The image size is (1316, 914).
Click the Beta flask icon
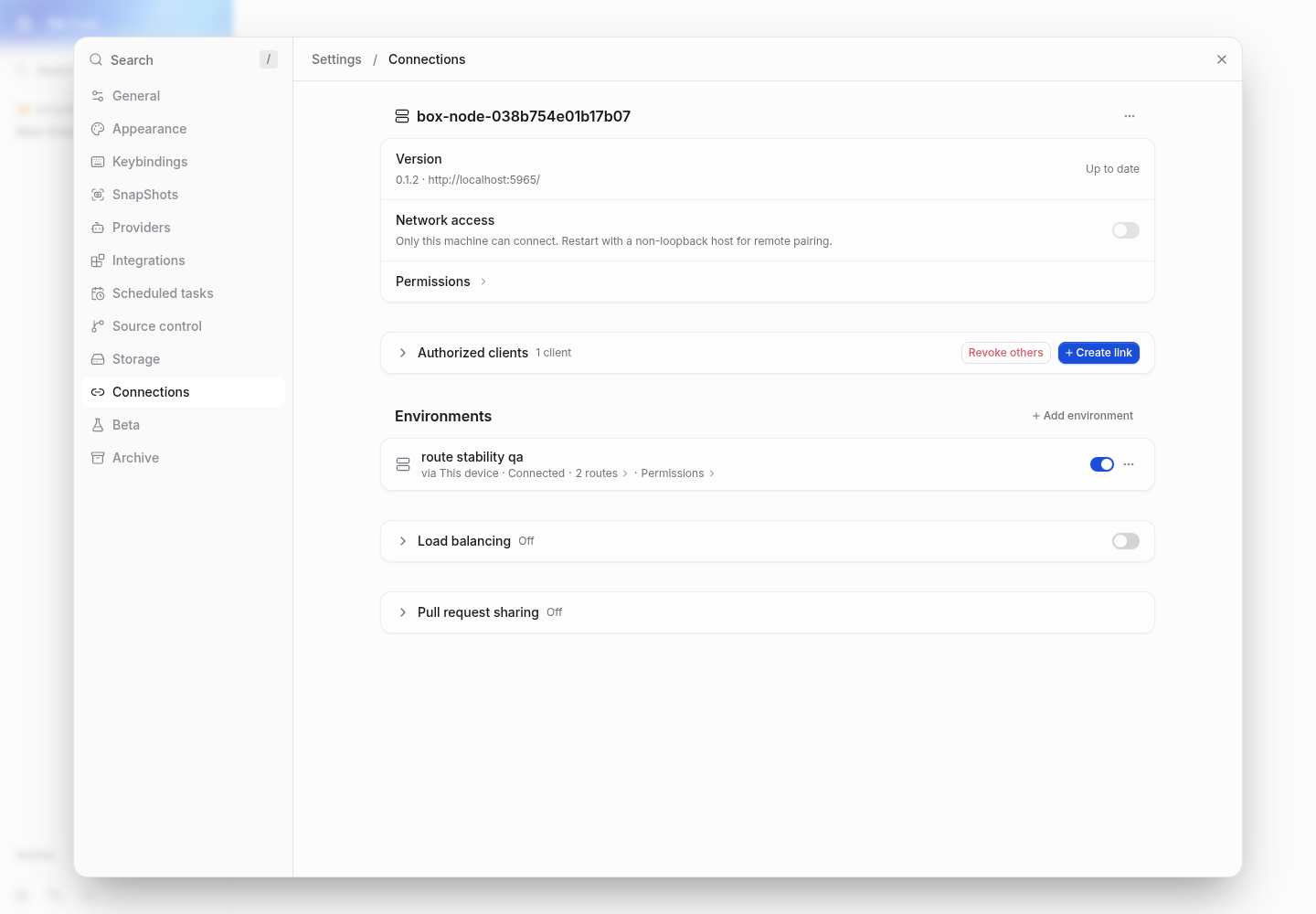(x=98, y=425)
